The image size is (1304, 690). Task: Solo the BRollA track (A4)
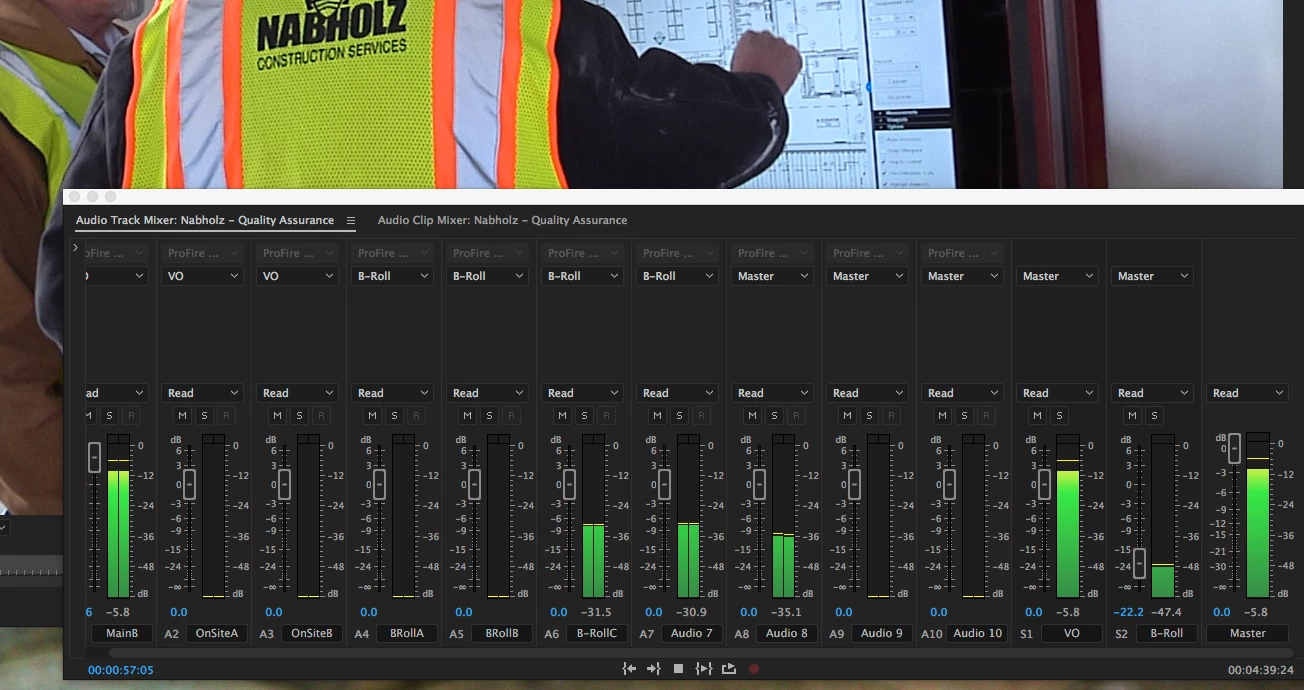[394, 416]
